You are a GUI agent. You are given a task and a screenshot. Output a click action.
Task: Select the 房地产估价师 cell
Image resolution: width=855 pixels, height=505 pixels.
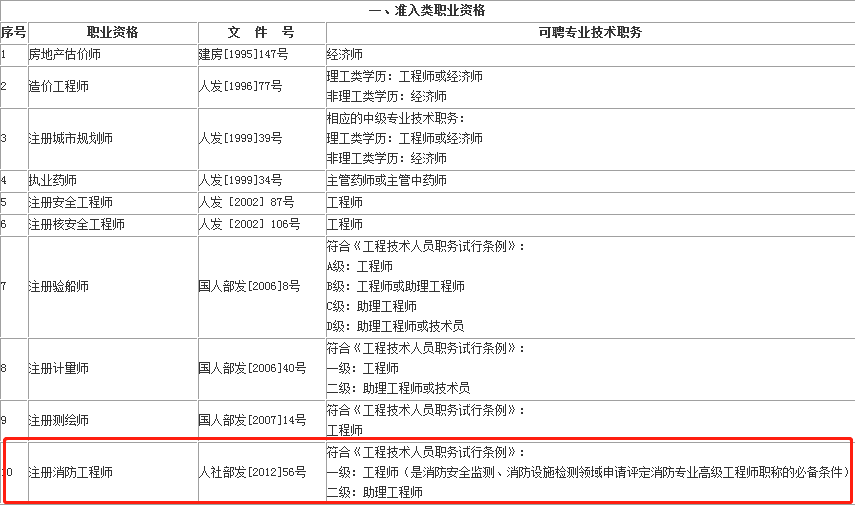(x=65, y=54)
